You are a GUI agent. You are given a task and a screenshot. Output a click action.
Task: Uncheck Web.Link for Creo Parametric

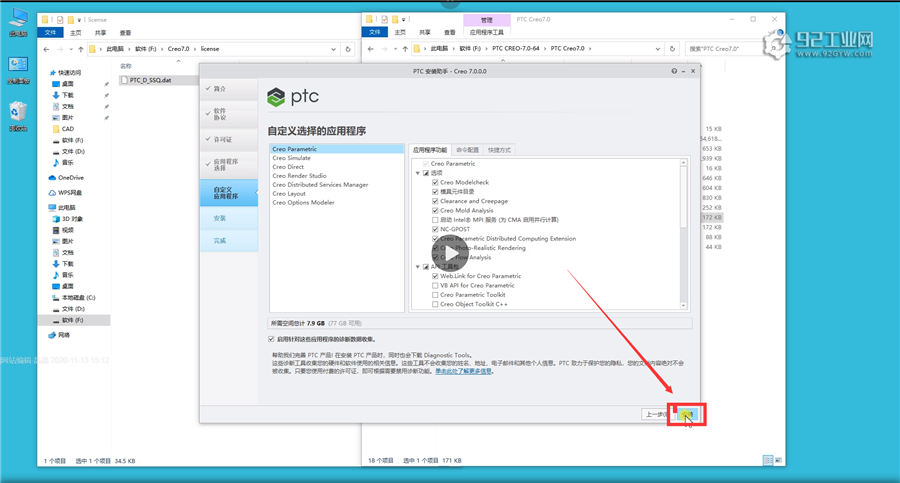[x=435, y=276]
